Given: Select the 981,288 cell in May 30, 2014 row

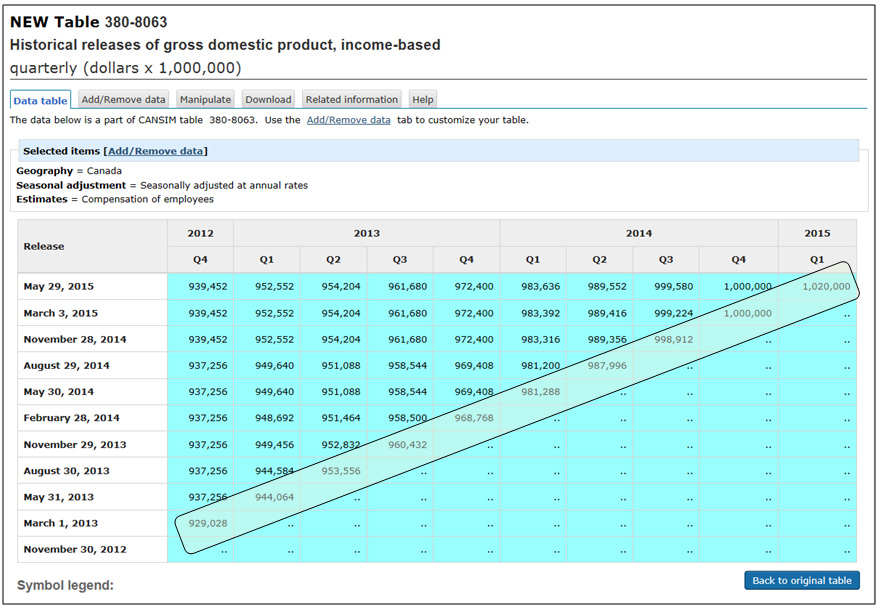Looking at the screenshot, I should click(x=540, y=392).
